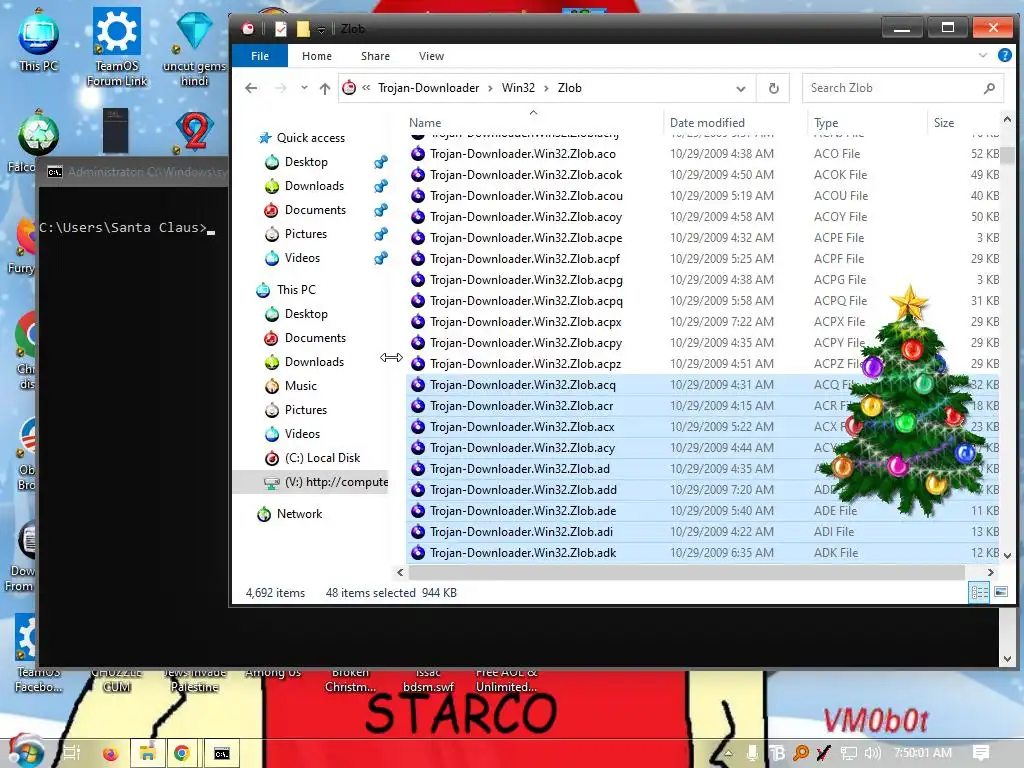The height and width of the screenshot is (768, 1024).
Task: Click the Forward navigation arrow
Action: point(280,88)
